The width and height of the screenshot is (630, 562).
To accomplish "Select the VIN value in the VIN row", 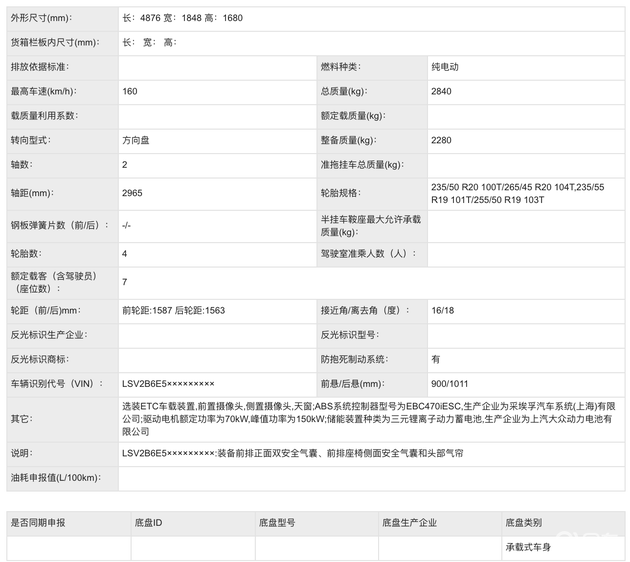I will (168, 384).
